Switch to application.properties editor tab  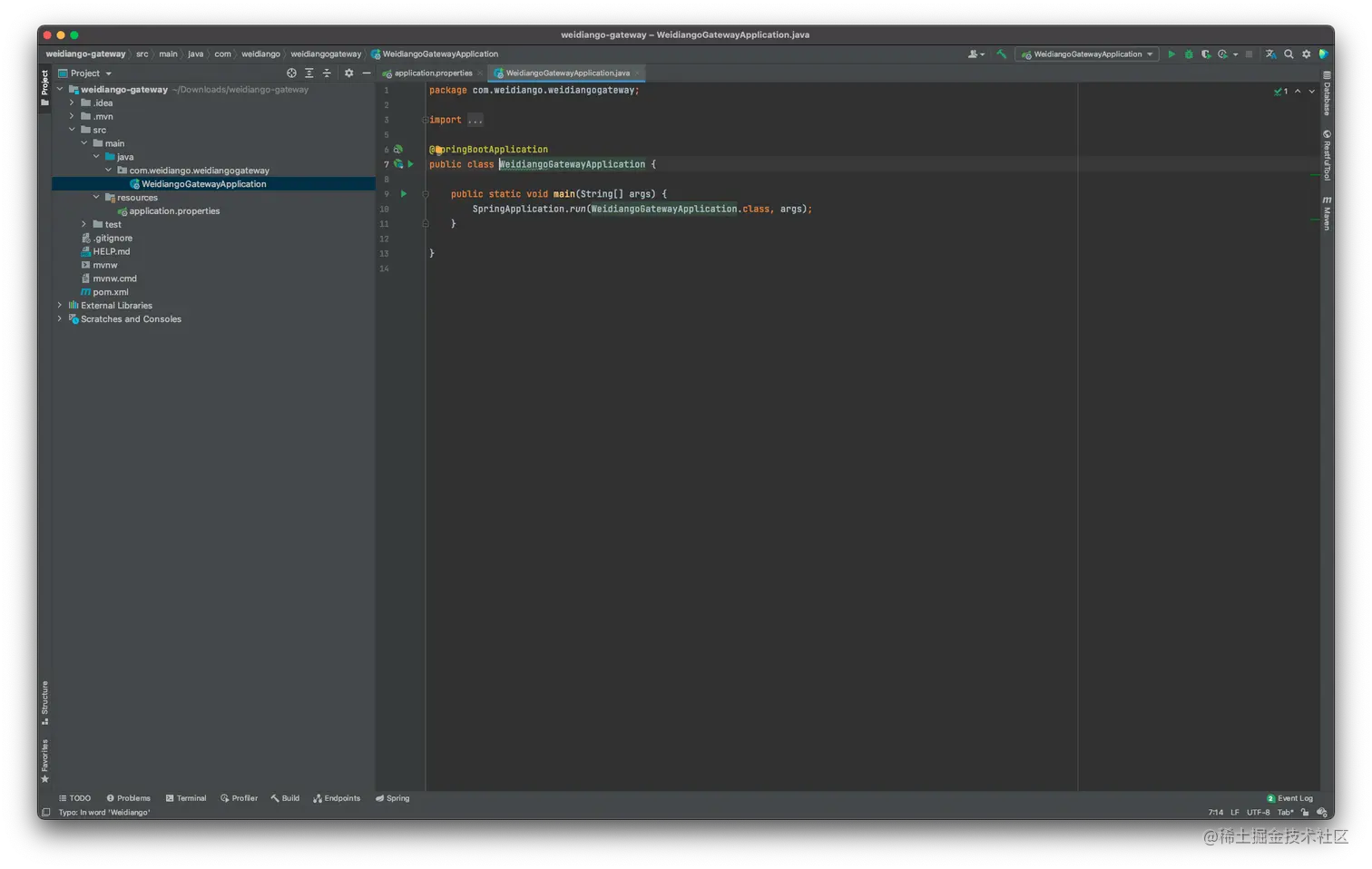[x=432, y=73]
